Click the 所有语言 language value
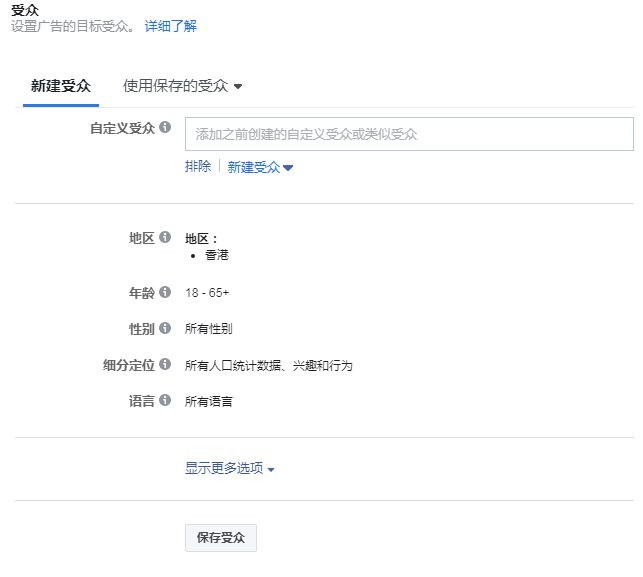The height and width of the screenshot is (577, 643). pyautogui.click(x=209, y=401)
